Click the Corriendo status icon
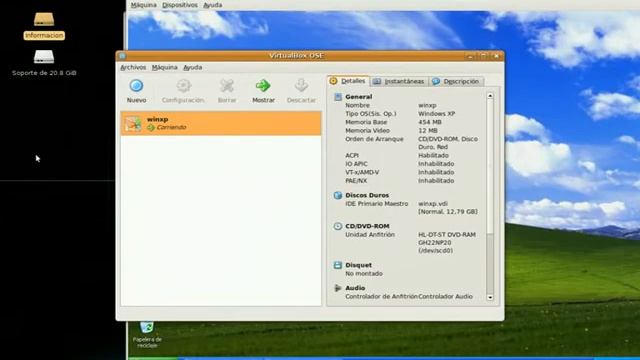Image resolution: width=640 pixels, height=360 pixels. pos(151,128)
